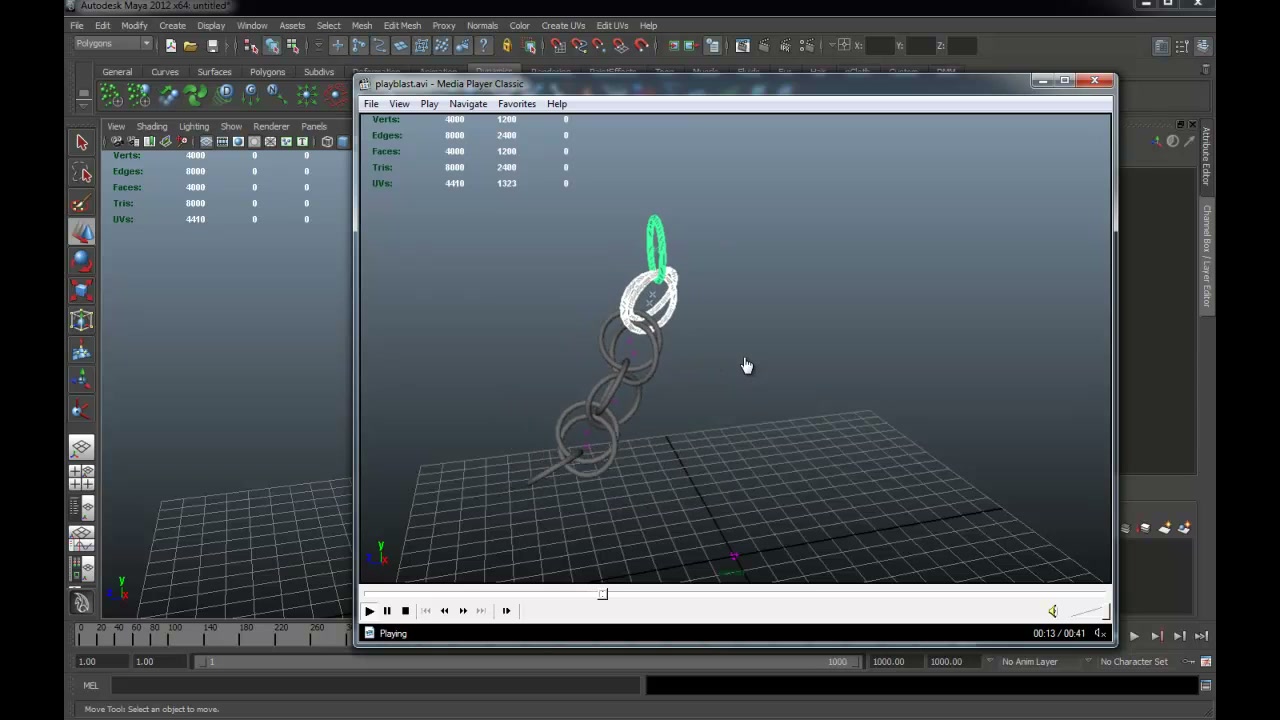Switch to four view layout
This screenshot has width=1280, height=720.
(82, 478)
